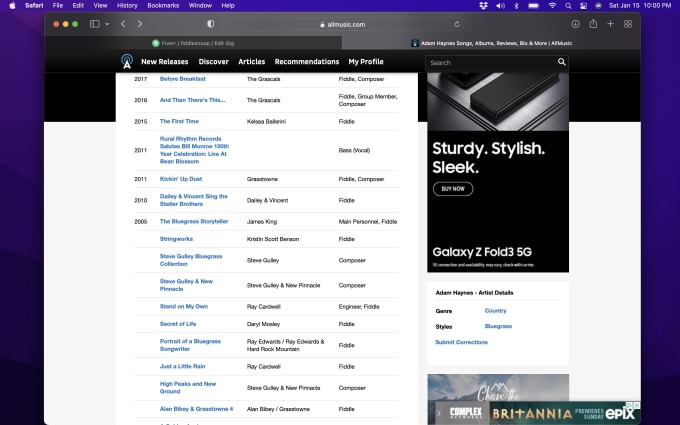The height and width of the screenshot is (425, 680).
Task: Open a new tab with the plus icon
Action: 610,24
